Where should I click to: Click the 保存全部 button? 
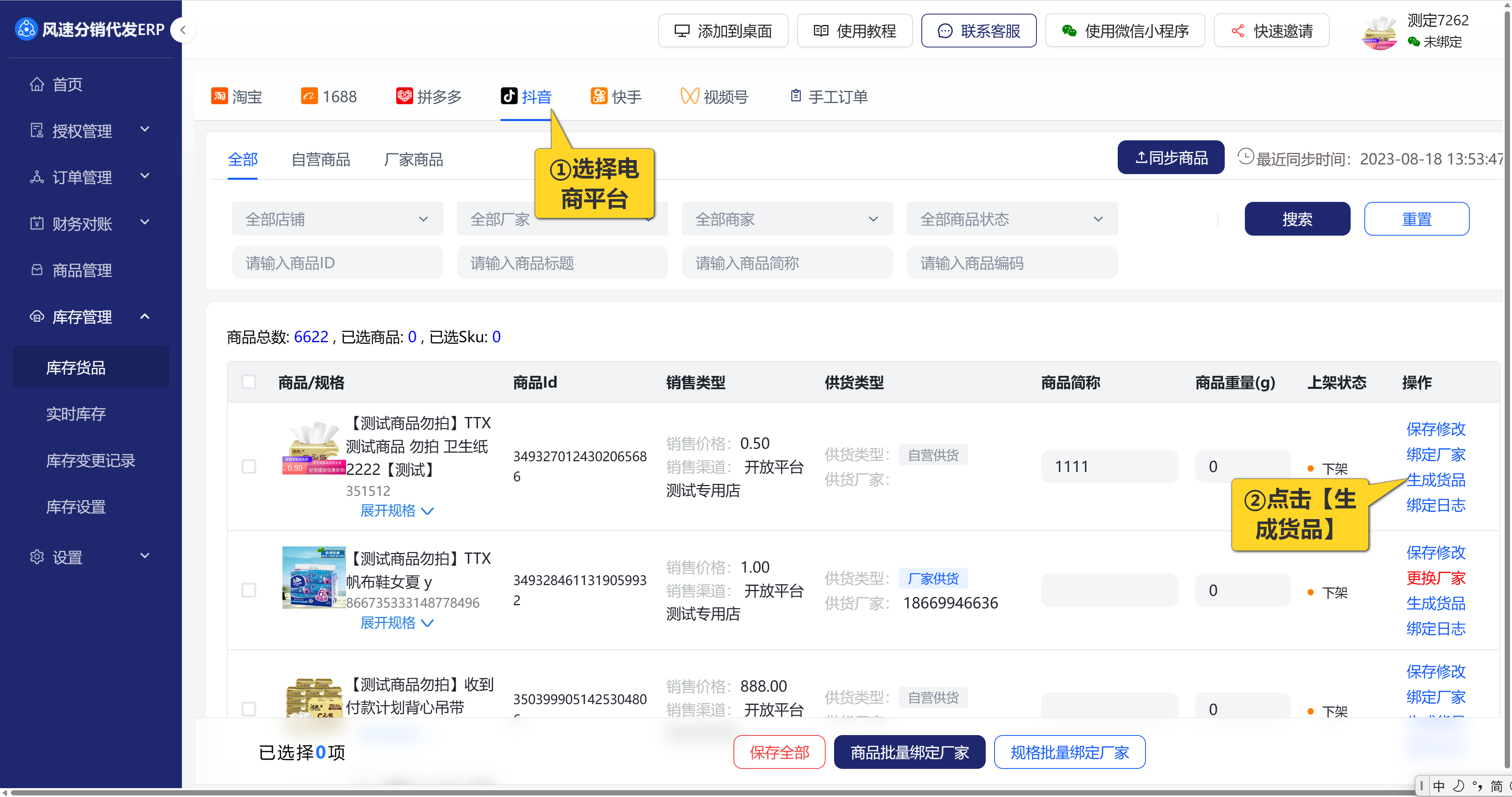(x=779, y=752)
